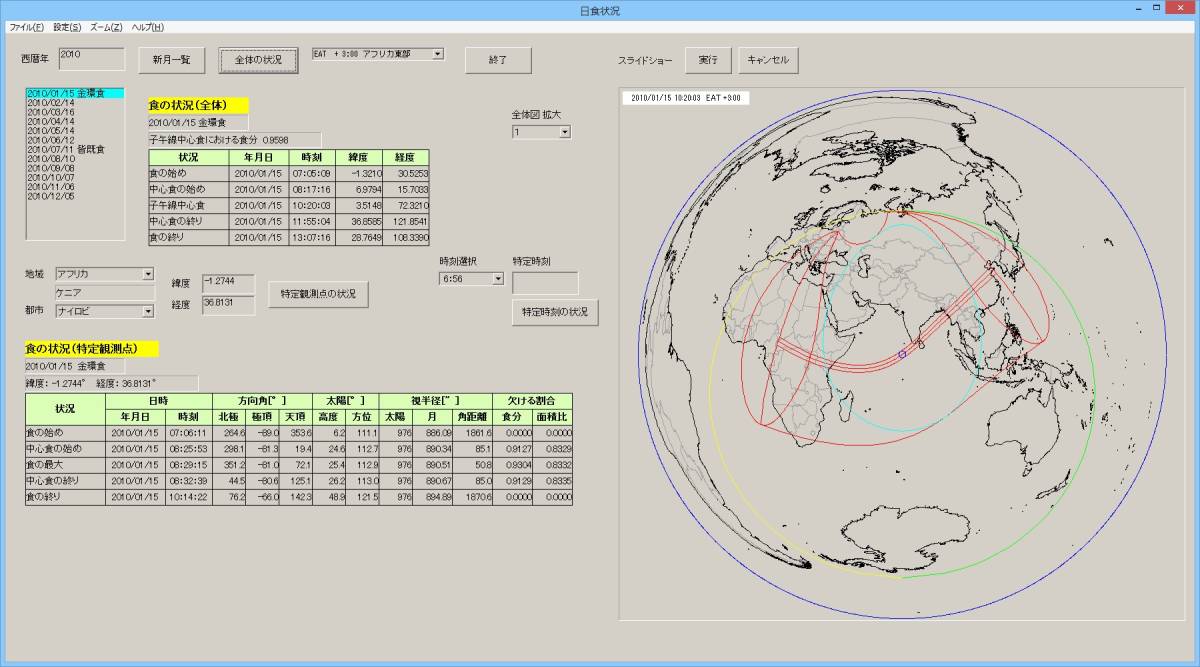Select 2010/08/10 in the date list
Viewport: 1200px width, 667px height.
[75, 158]
